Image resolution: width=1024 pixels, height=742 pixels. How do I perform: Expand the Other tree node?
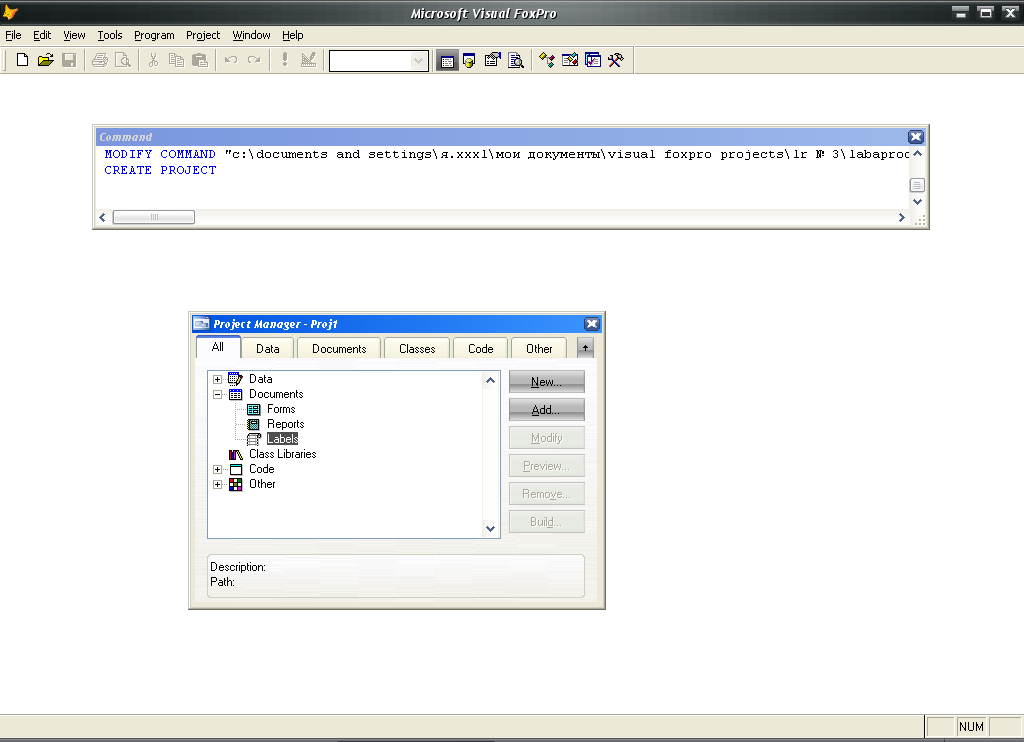click(217, 484)
